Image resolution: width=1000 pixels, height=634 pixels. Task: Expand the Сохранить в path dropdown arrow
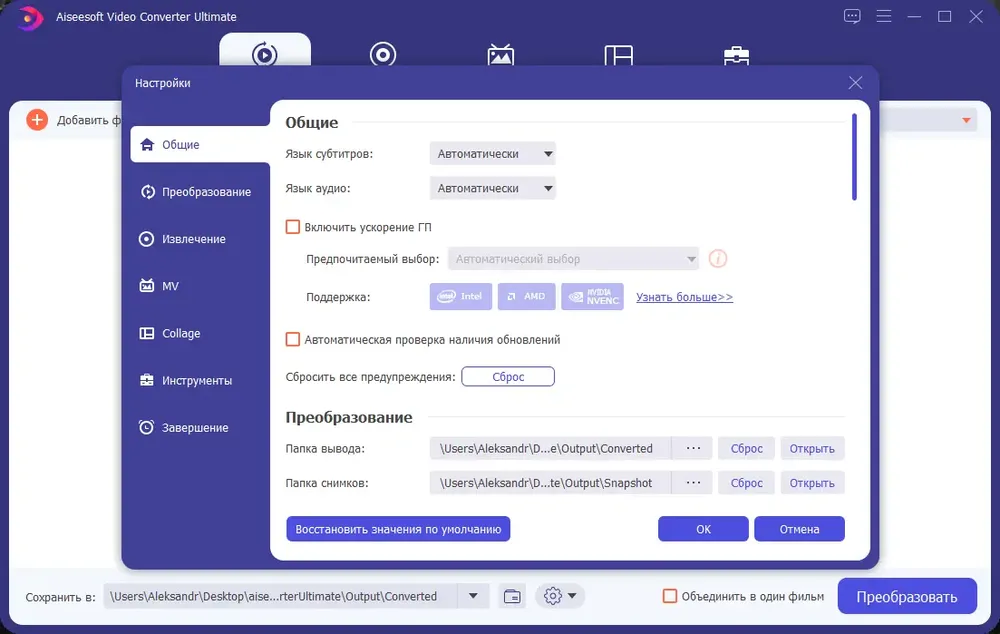[473, 596]
